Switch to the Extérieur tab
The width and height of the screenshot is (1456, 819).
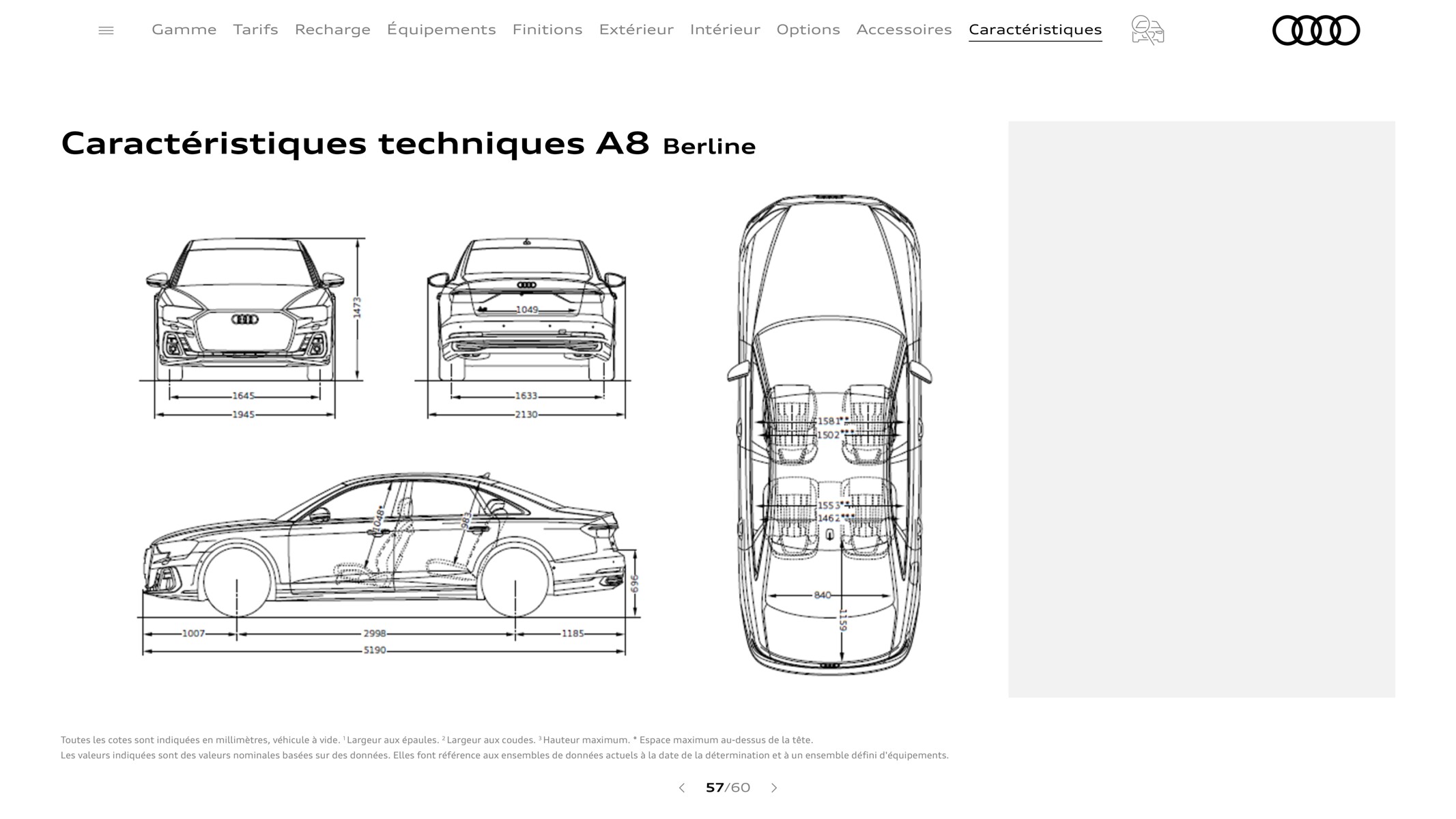coord(636,29)
